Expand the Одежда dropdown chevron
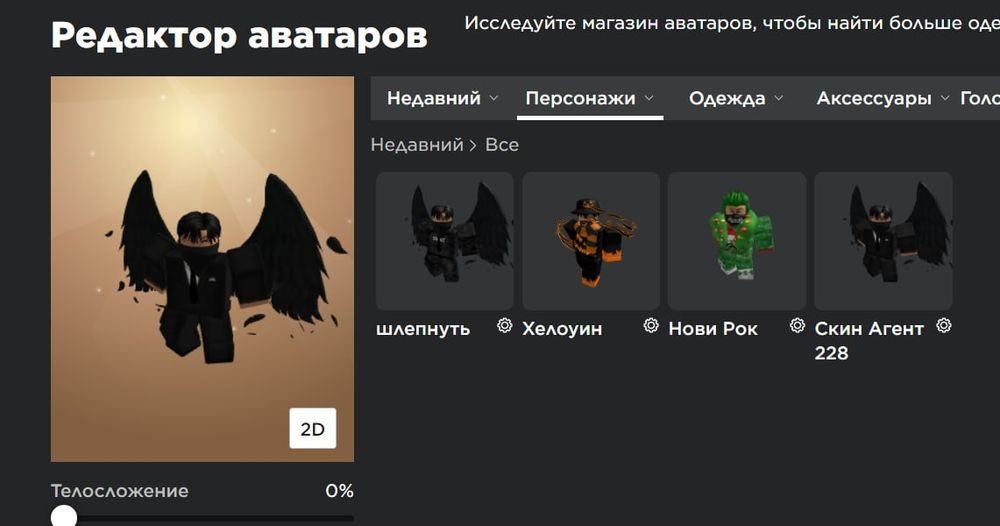Image resolution: width=1000 pixels, height=526 pixels. [779, 98]
